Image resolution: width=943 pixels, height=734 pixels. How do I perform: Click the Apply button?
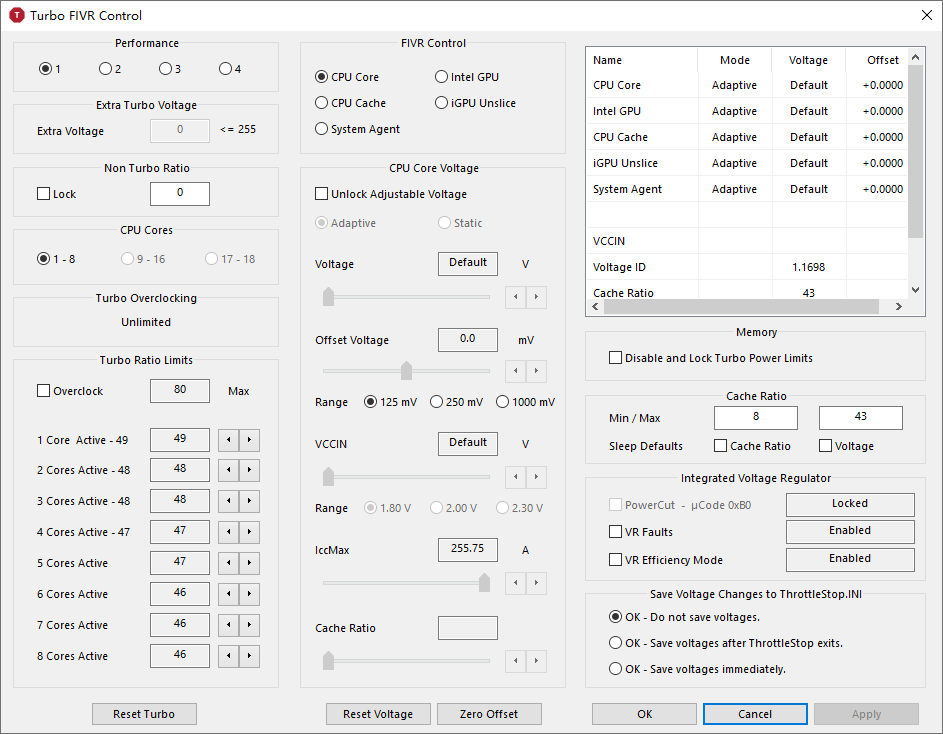(866, 714)
